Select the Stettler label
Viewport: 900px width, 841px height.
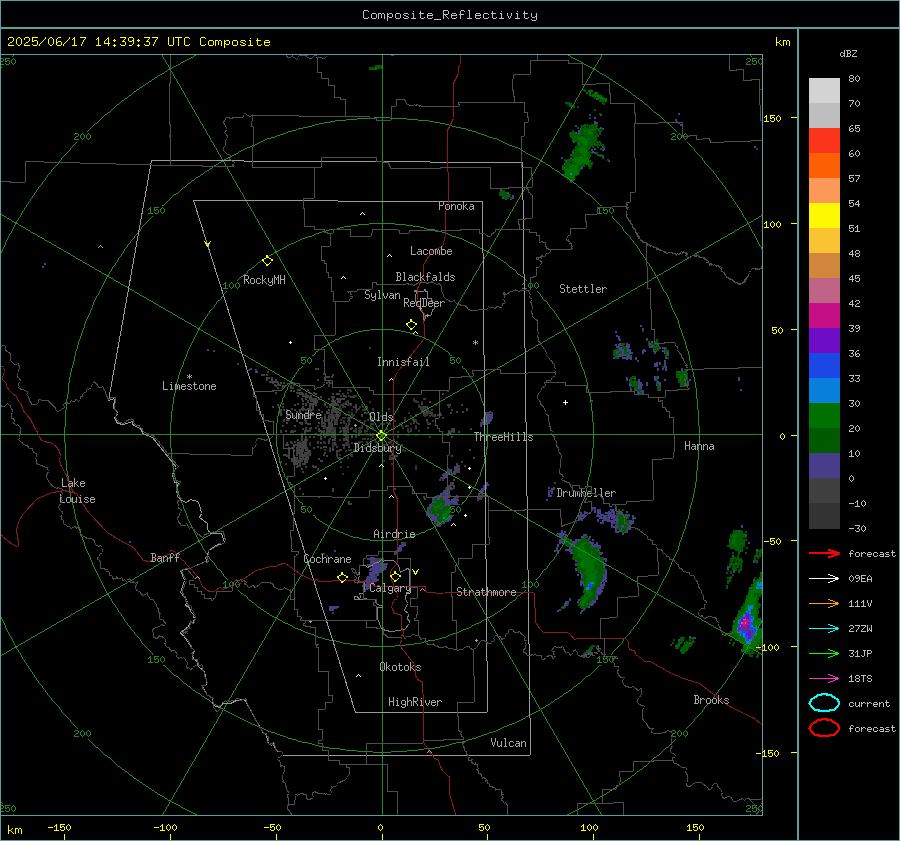[x=583, y=289]
